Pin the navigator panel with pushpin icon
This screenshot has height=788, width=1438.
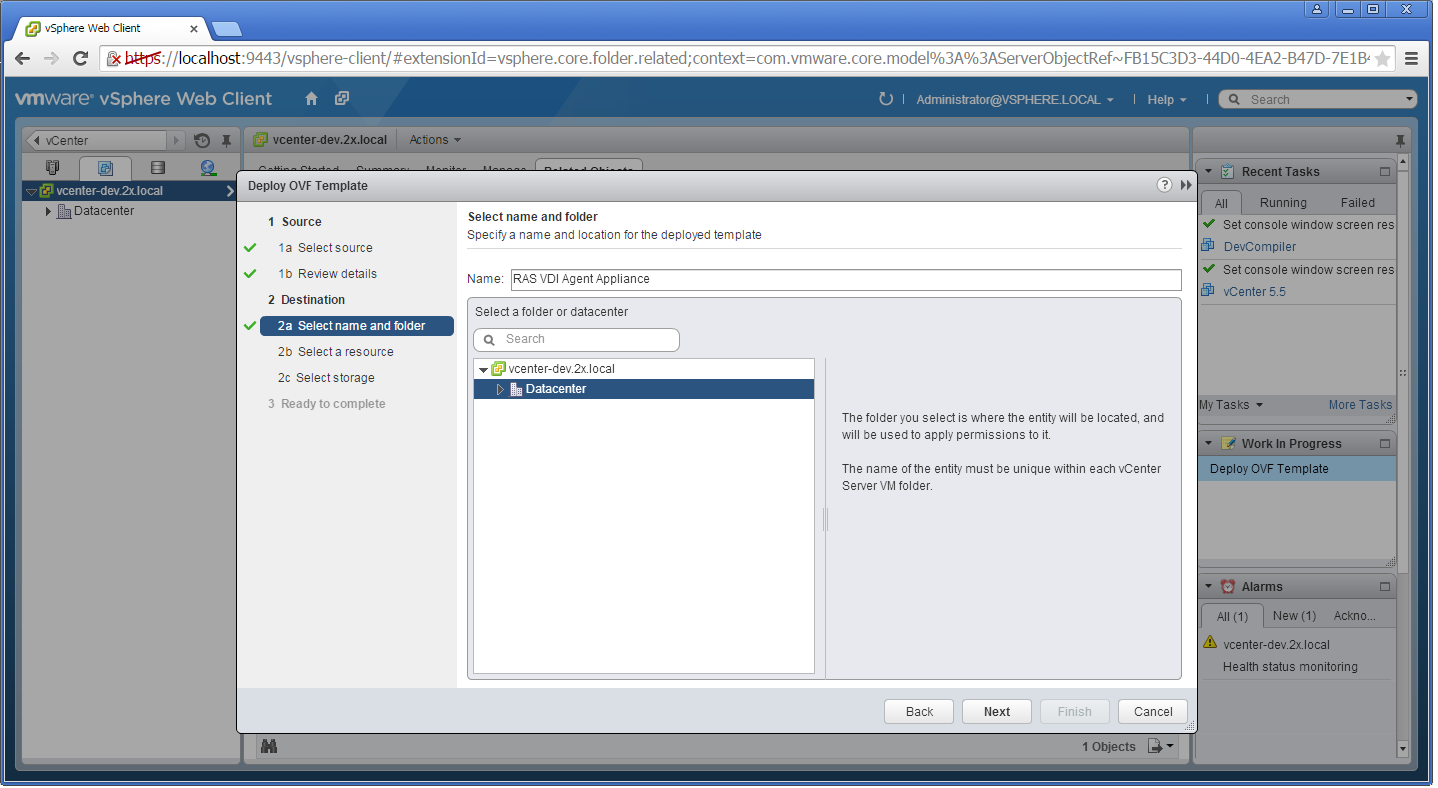click(x=227, y=141)
